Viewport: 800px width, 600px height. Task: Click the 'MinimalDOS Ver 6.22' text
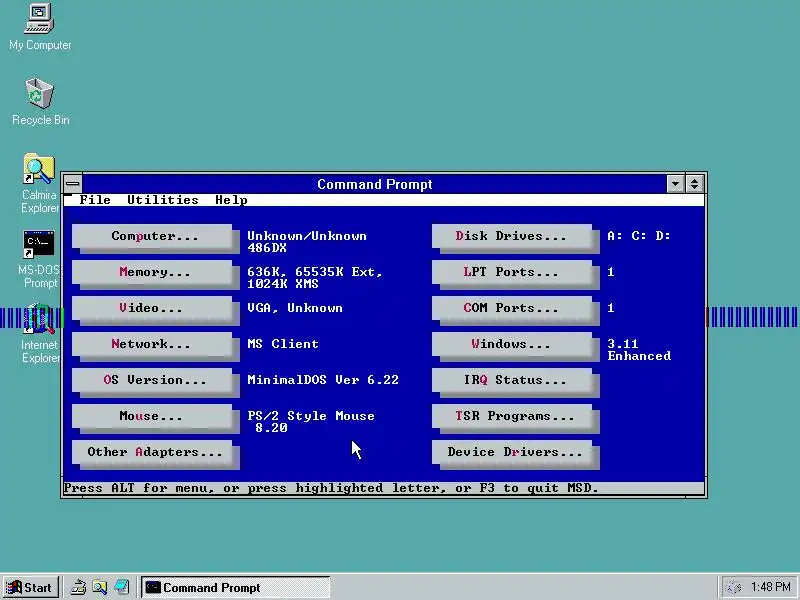322,380
